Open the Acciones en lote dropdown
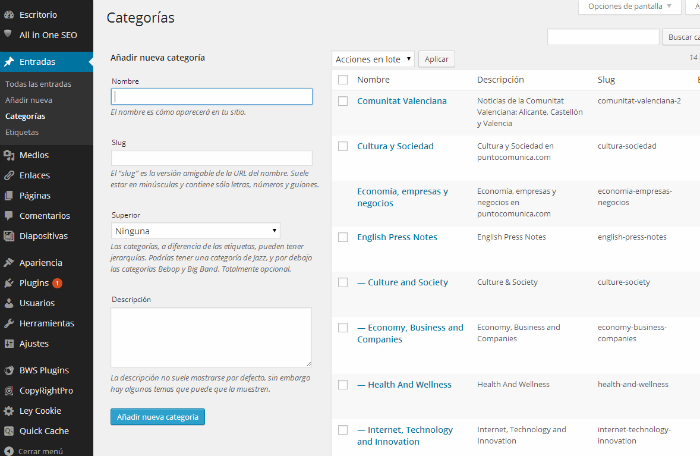The height and width of the screenshot is (456, 700). pos(372,59)
